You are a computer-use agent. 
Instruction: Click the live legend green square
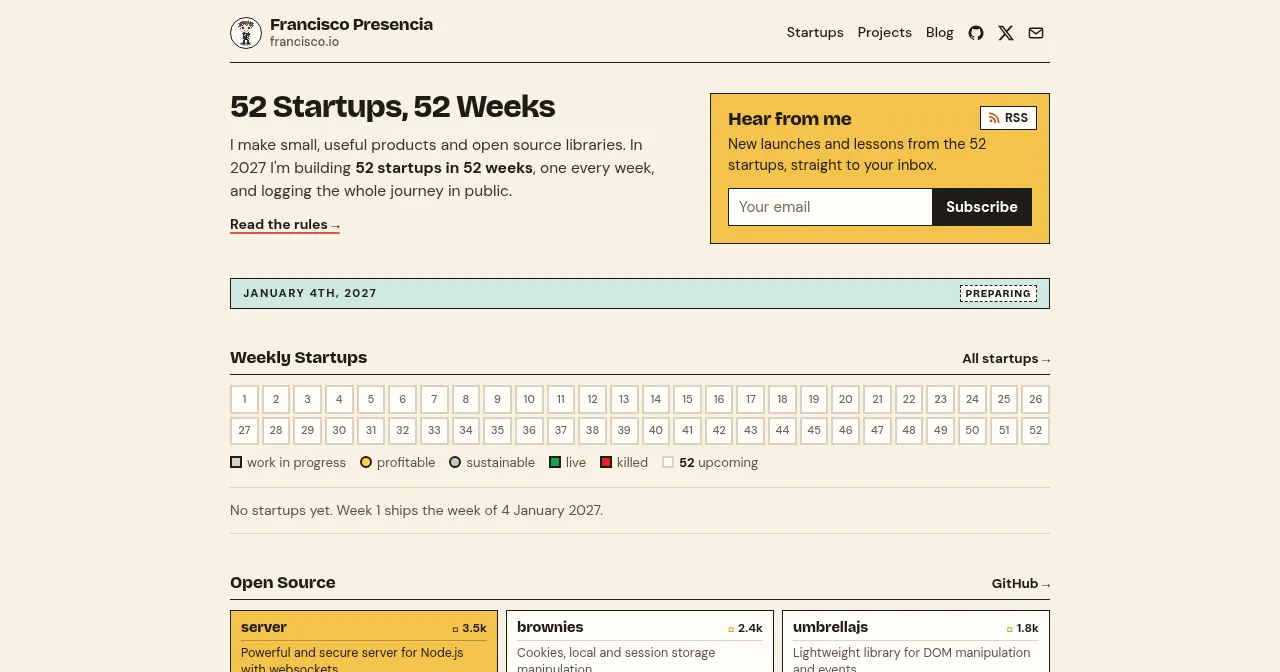[x=555, y=462]
